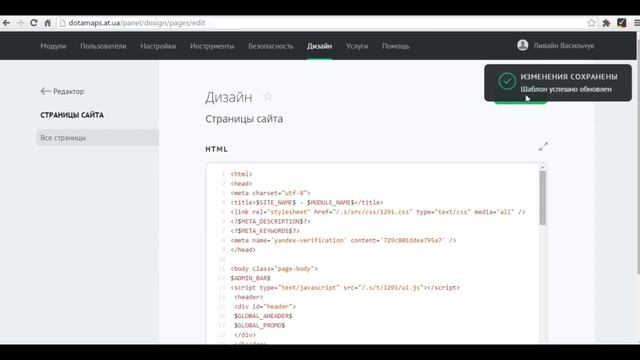640x360 pixels.
Task: Click the div id="header" code line
Action: click(265, 306)
